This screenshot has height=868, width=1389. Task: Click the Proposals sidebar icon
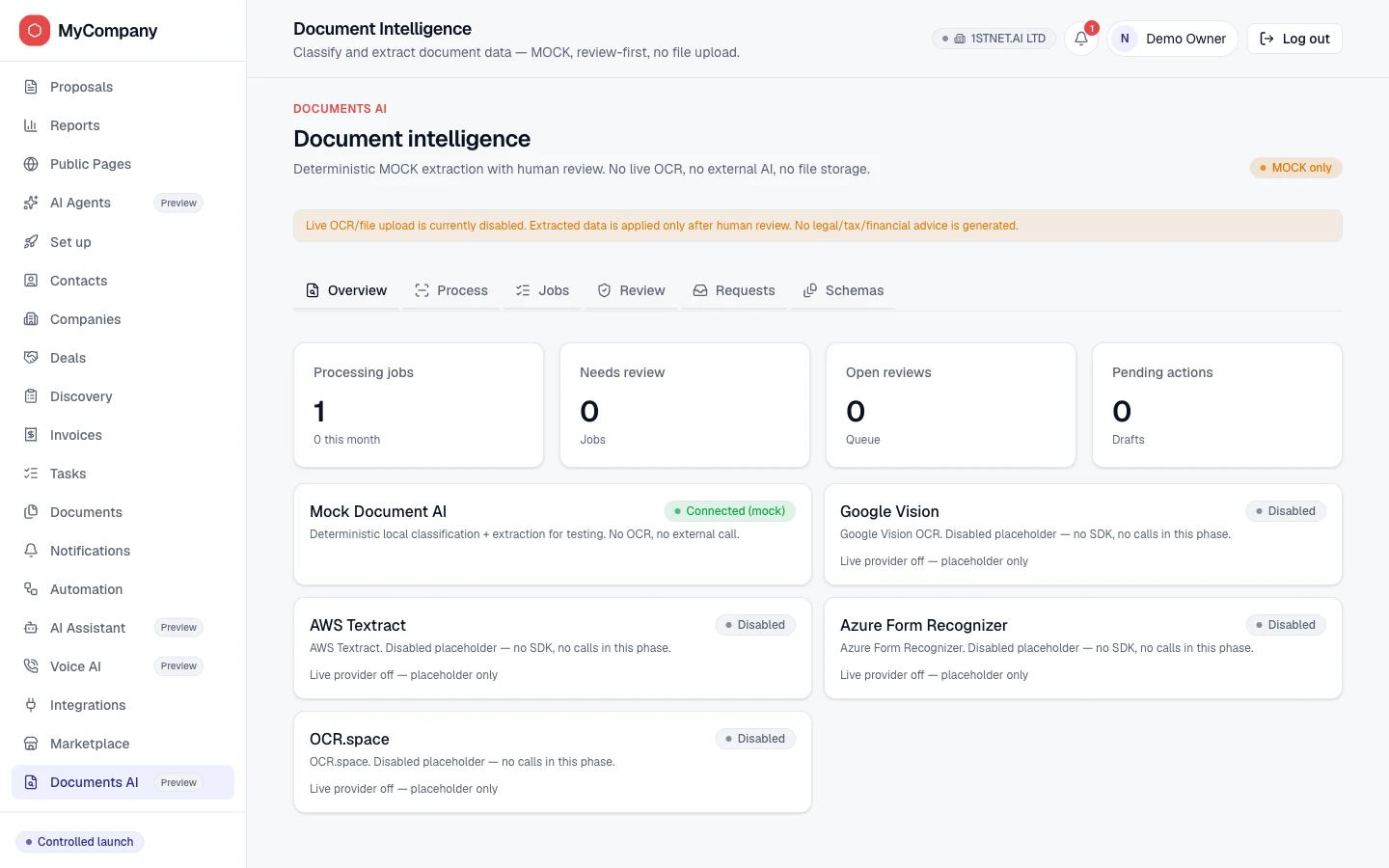tap(31, 87)
